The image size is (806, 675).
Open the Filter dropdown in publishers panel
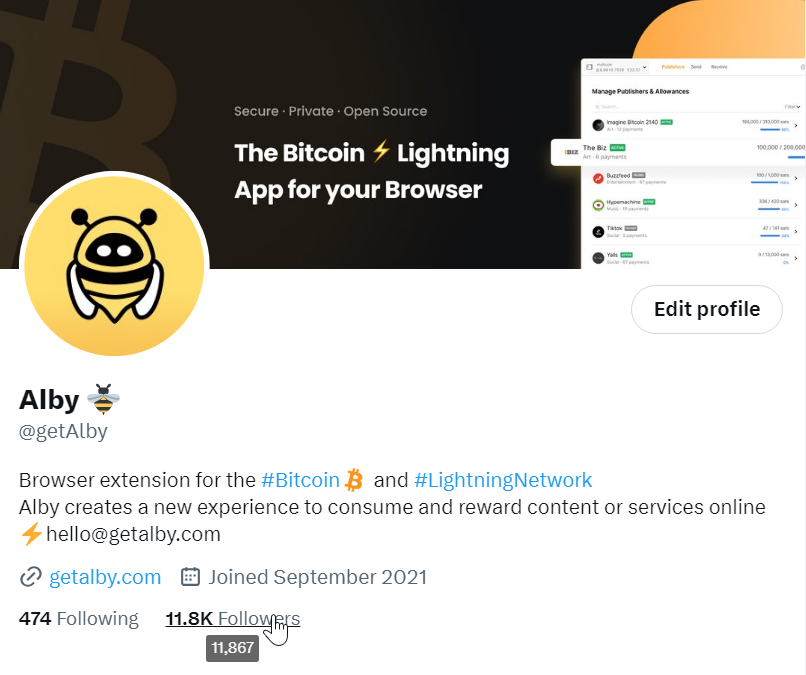coord(792,107)
